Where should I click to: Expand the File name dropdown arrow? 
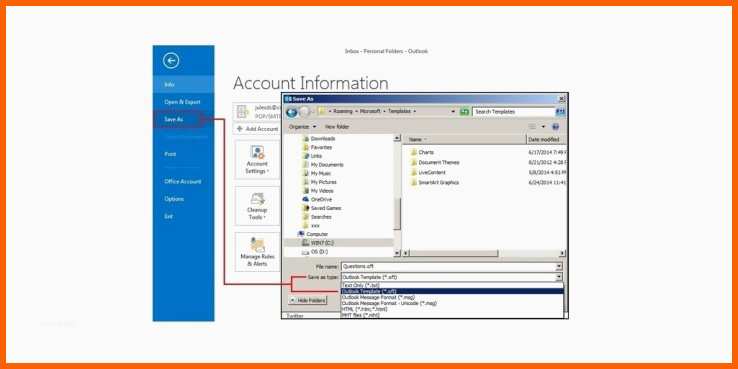pos(559,266)
